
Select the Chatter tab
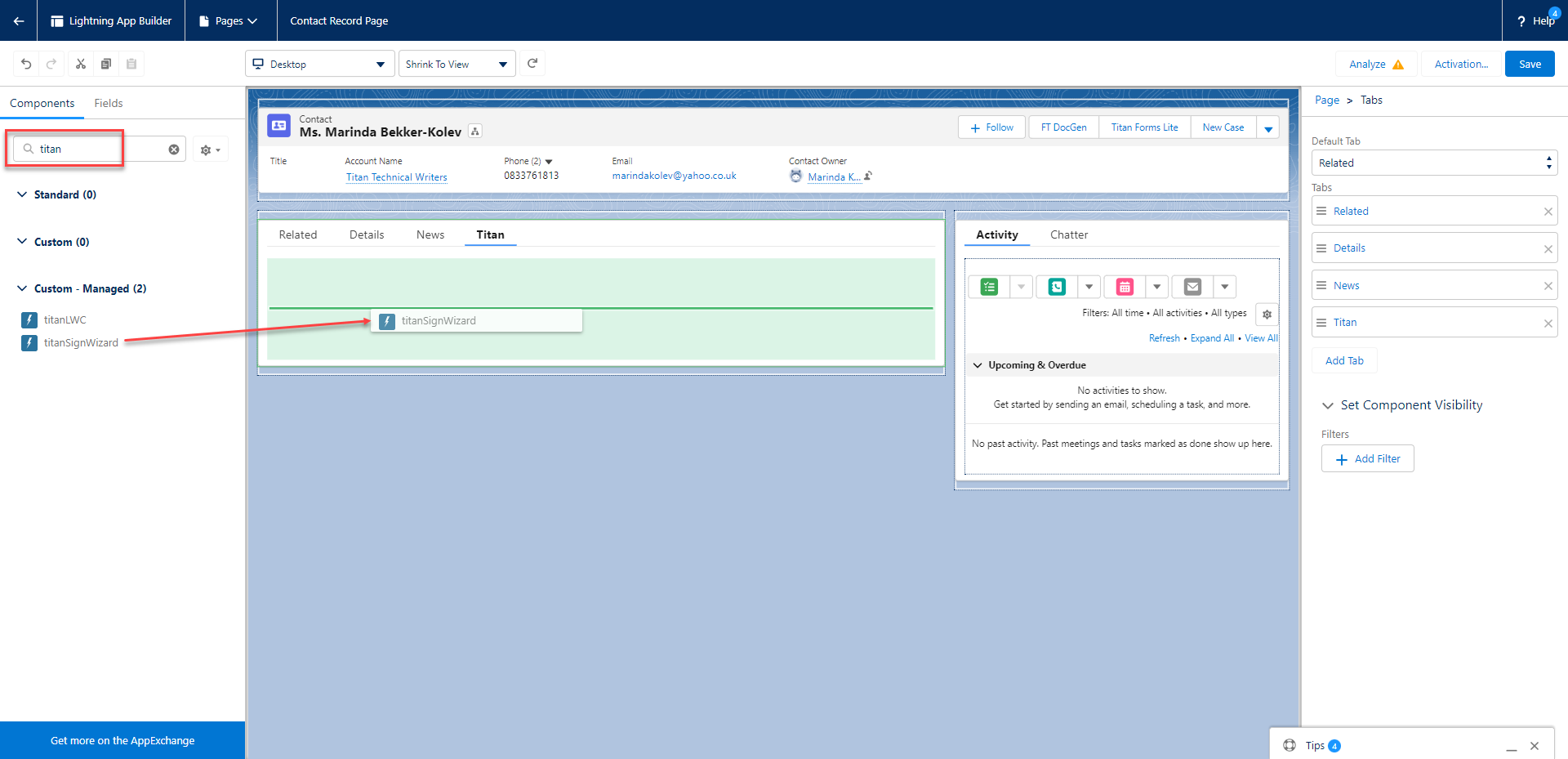pos(1069,234)
